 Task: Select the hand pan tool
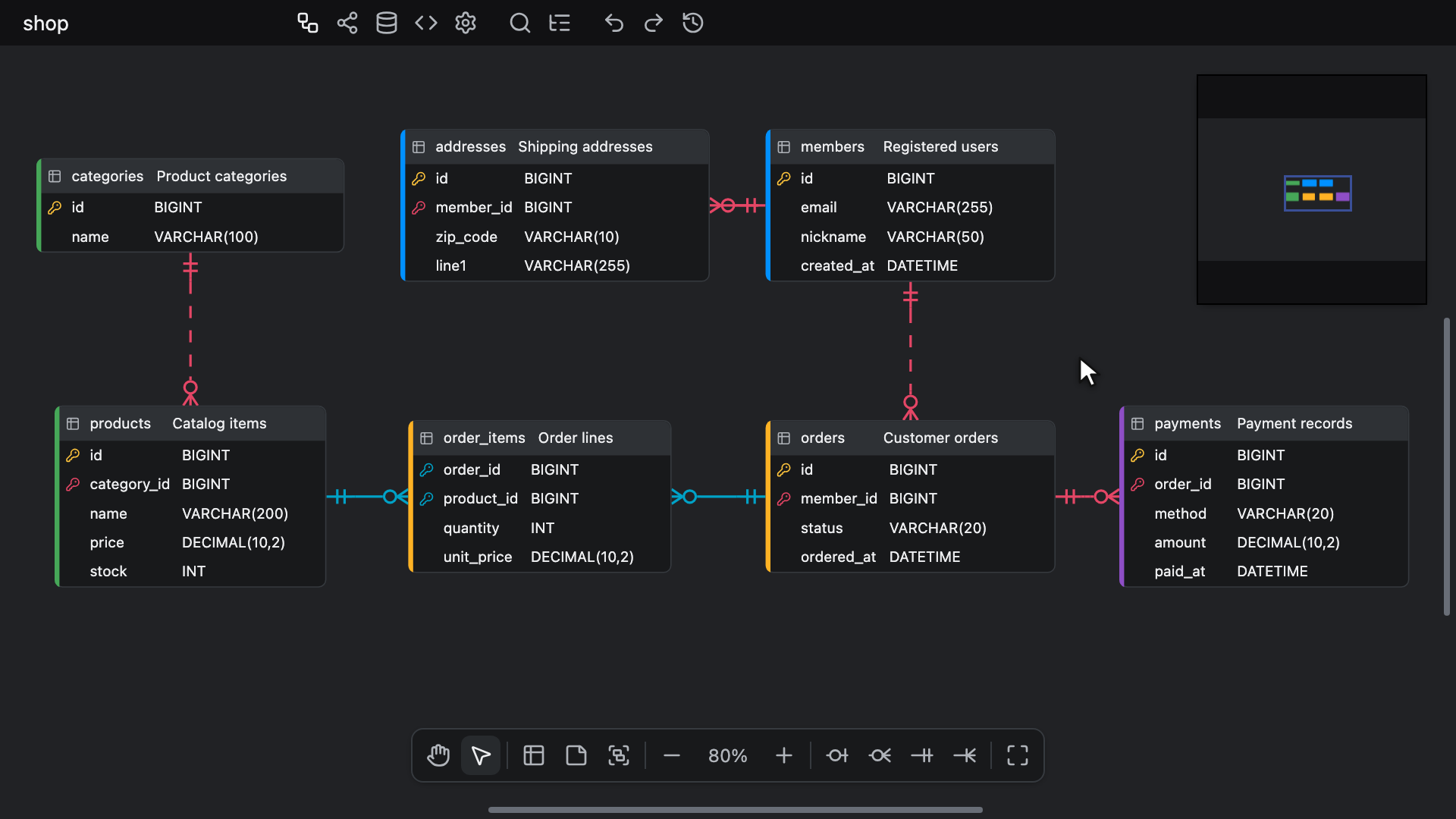click(x=438, y=755)
